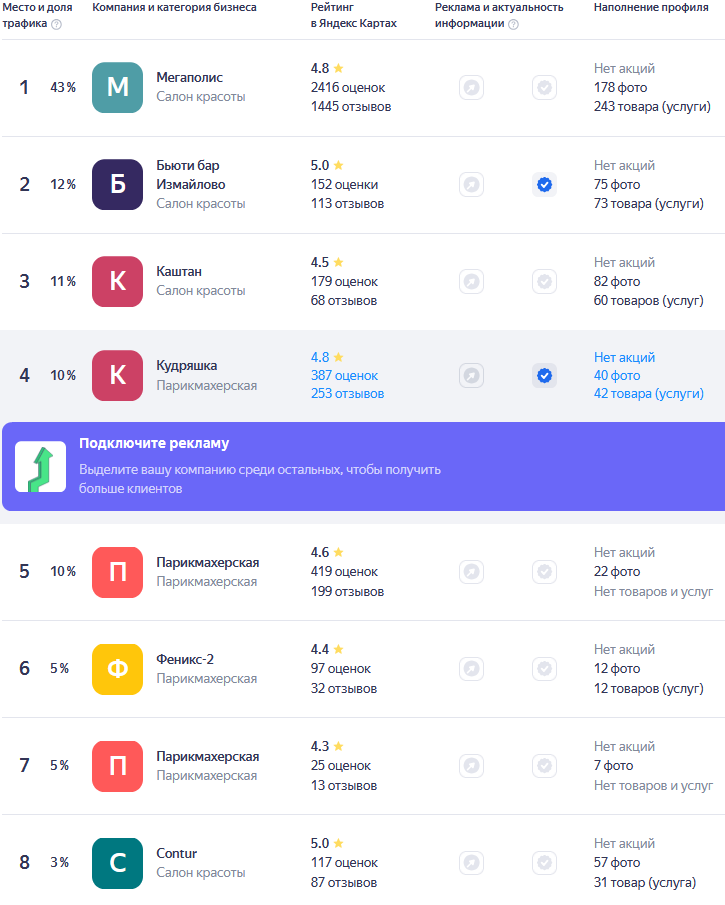Click the Contur teal avatar icon
The image size is (725, 905).
click(x=117, y=863)
